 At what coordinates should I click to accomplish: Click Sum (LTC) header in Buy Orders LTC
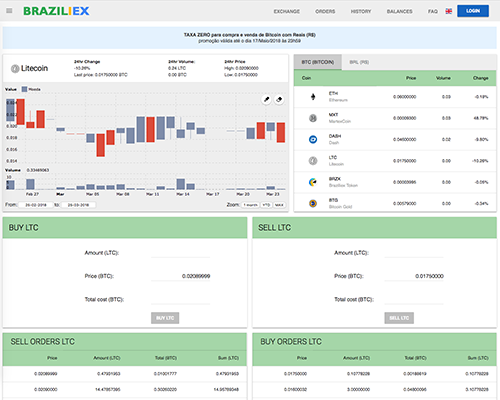478,358
